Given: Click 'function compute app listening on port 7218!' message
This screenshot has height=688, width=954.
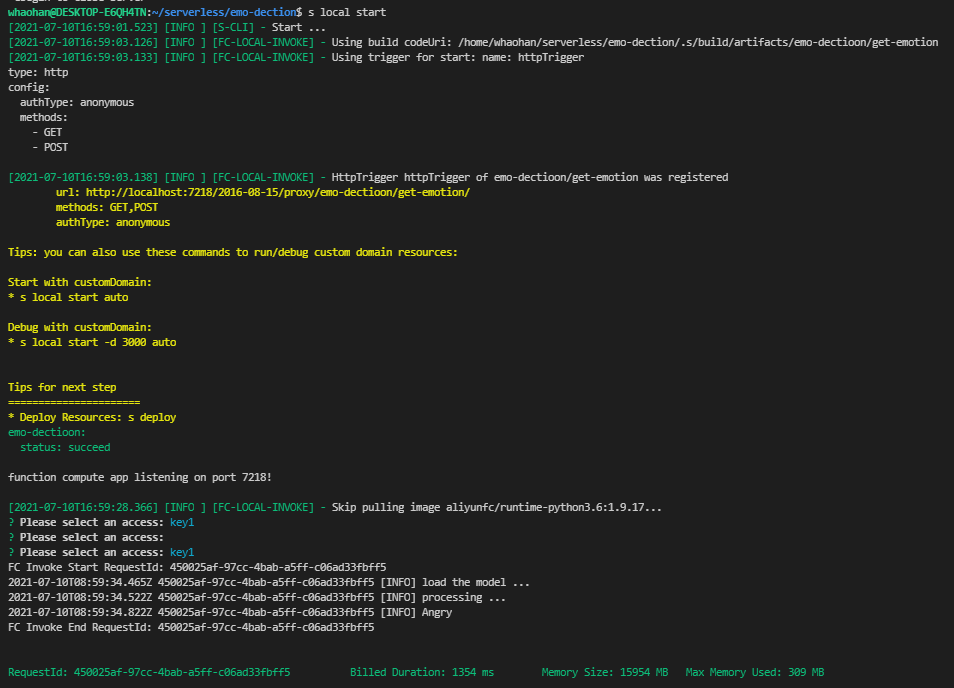Looking at the screenshot, I should pyautogui.click(x=140, y=477).
